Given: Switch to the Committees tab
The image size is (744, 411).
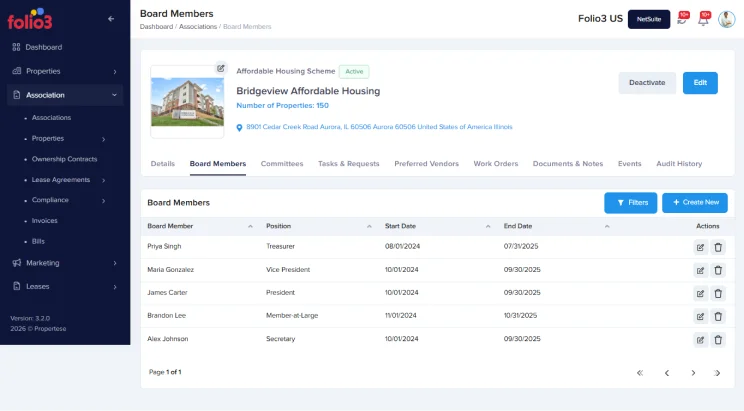Looking at the screenshot, I should (x=281, y=163).
